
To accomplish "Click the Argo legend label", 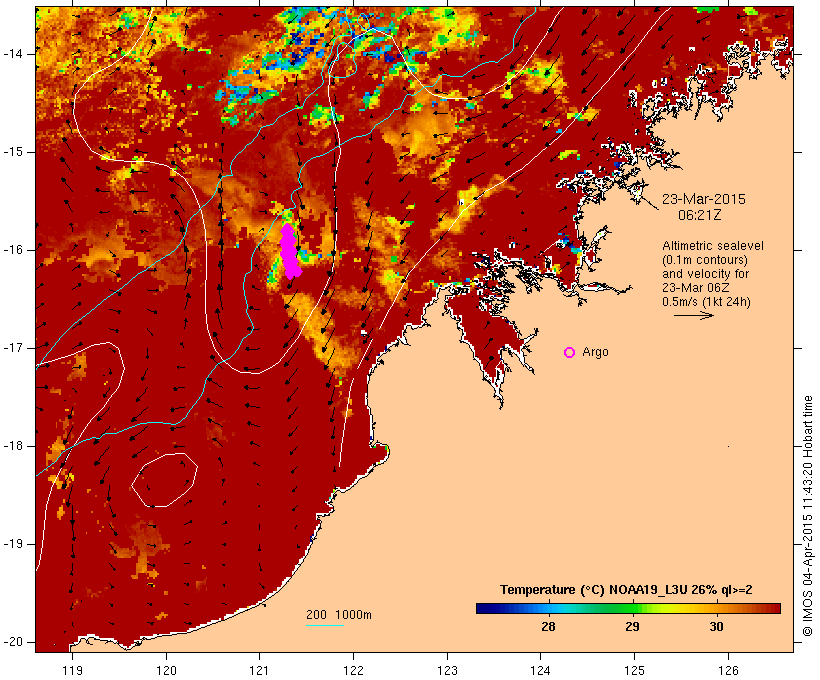I will (x=595, y=353).
